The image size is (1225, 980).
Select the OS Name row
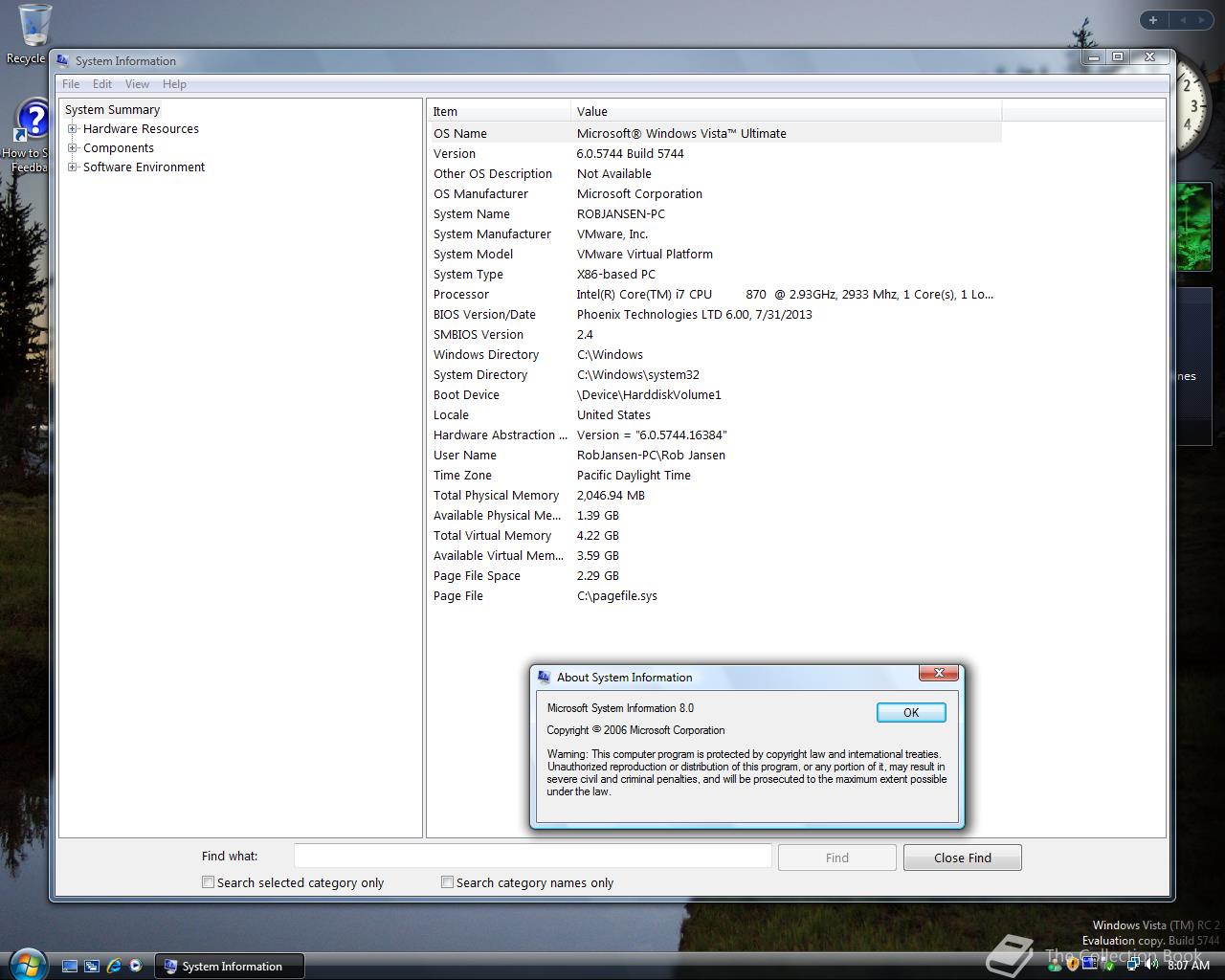pyautogui.click(x=715, y=133)
